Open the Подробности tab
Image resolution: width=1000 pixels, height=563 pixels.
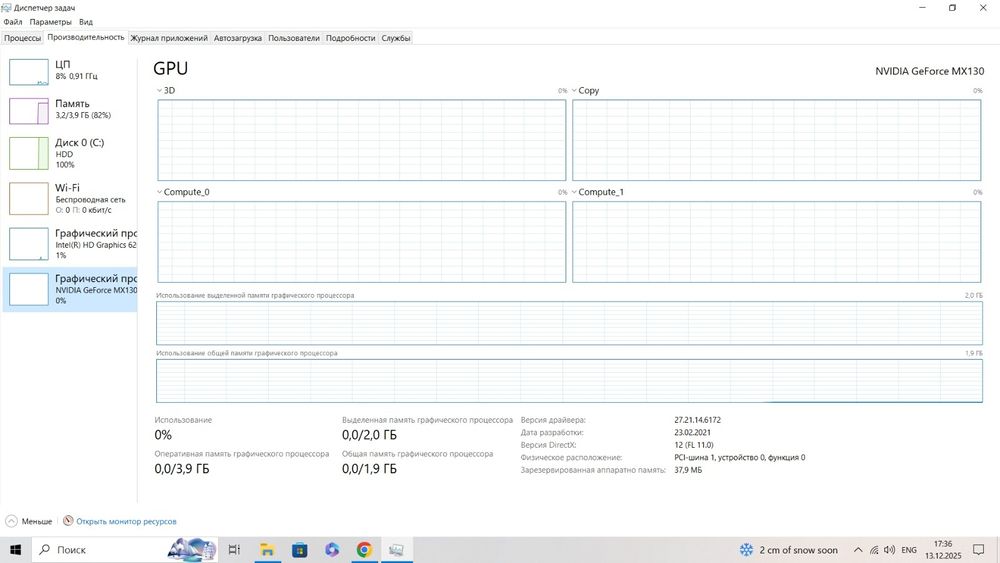(x=350, y=38)
